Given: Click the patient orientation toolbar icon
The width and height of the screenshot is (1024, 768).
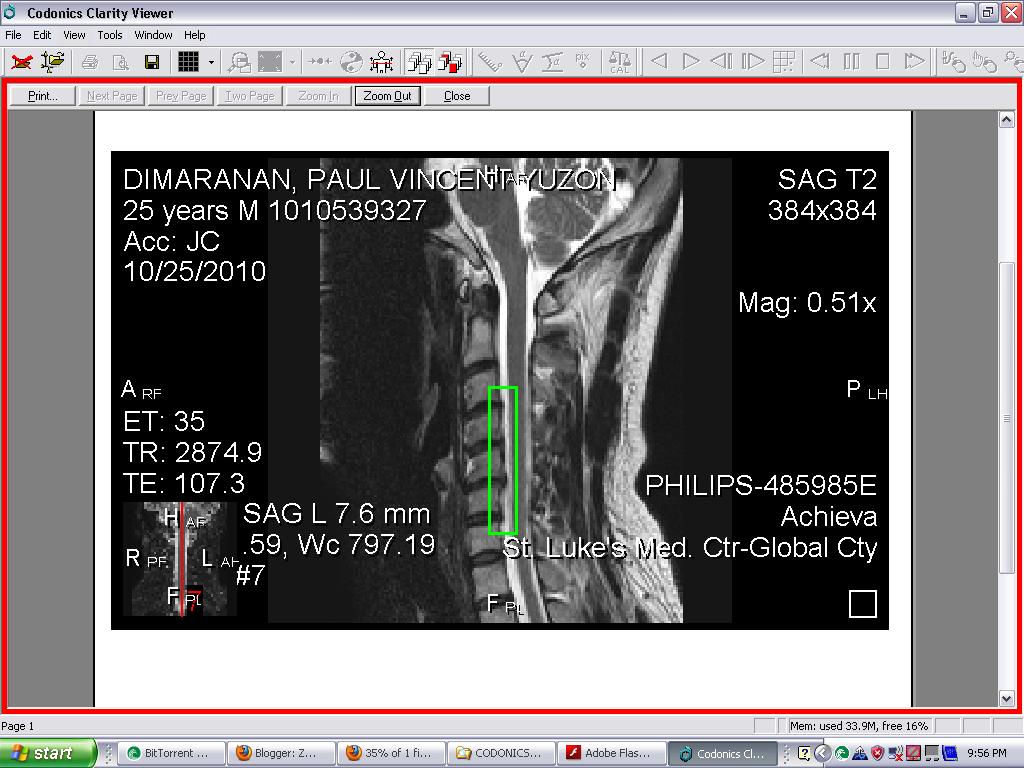Looking at the screenshot, I should pos(381,61).
